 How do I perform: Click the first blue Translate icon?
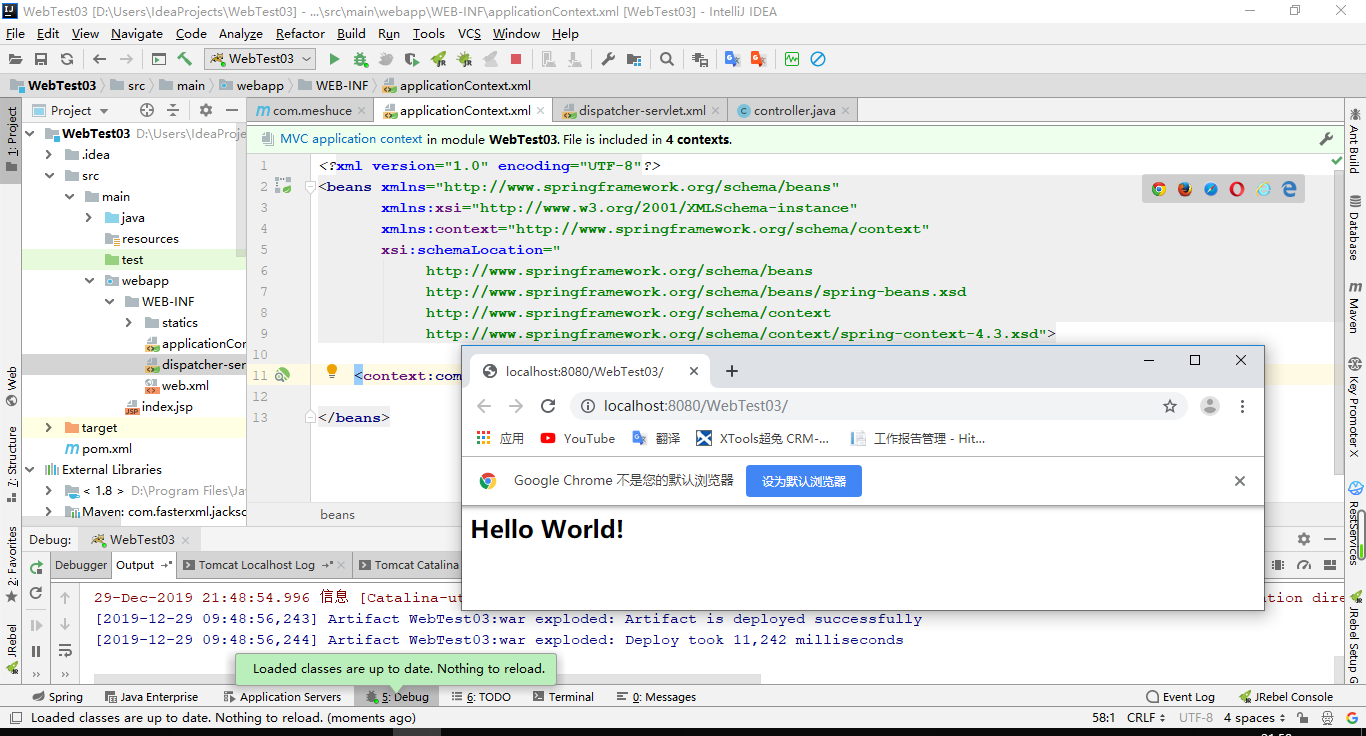pos(733,59)
